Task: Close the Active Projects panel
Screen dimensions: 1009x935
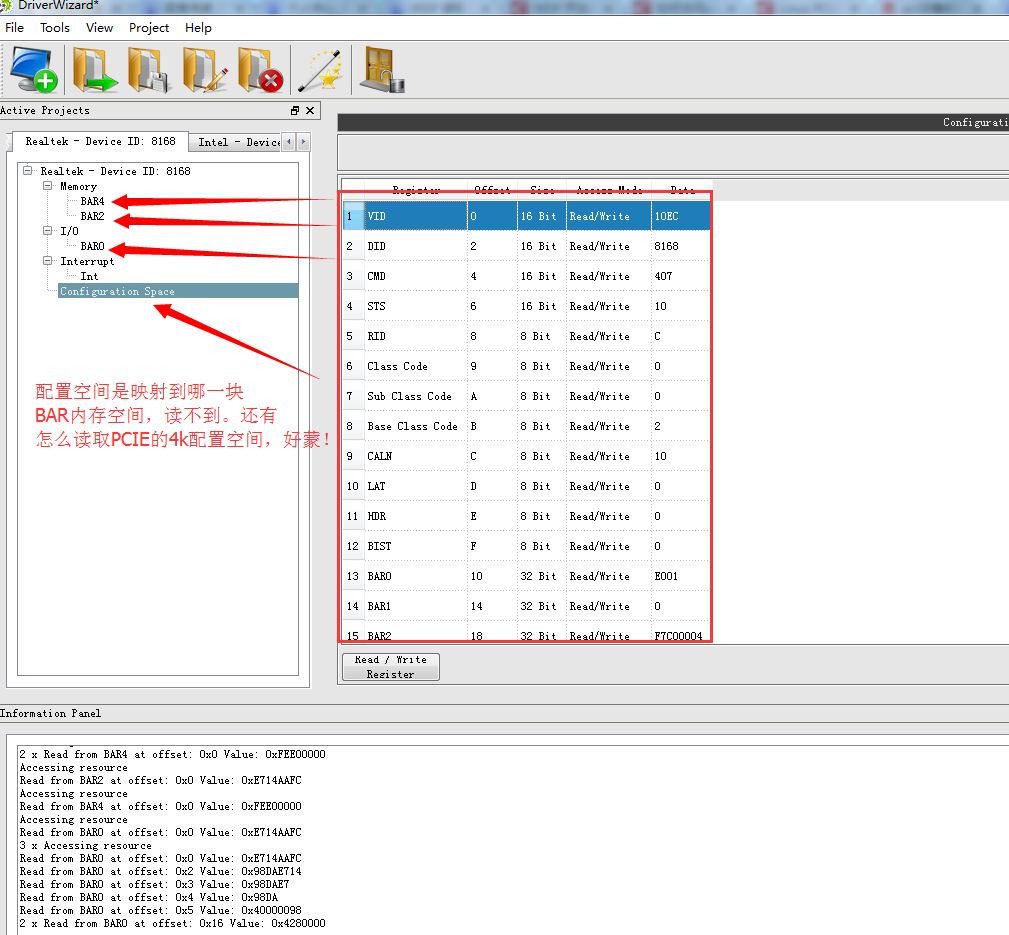Action: click(x=310, y=111)
